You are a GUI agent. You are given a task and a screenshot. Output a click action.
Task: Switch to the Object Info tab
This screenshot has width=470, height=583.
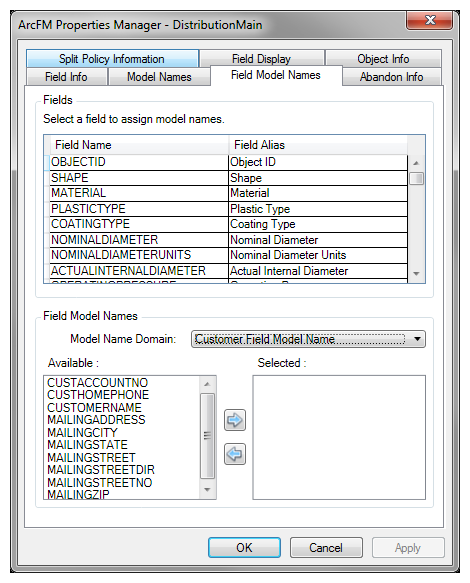click(x=383, y=59)
